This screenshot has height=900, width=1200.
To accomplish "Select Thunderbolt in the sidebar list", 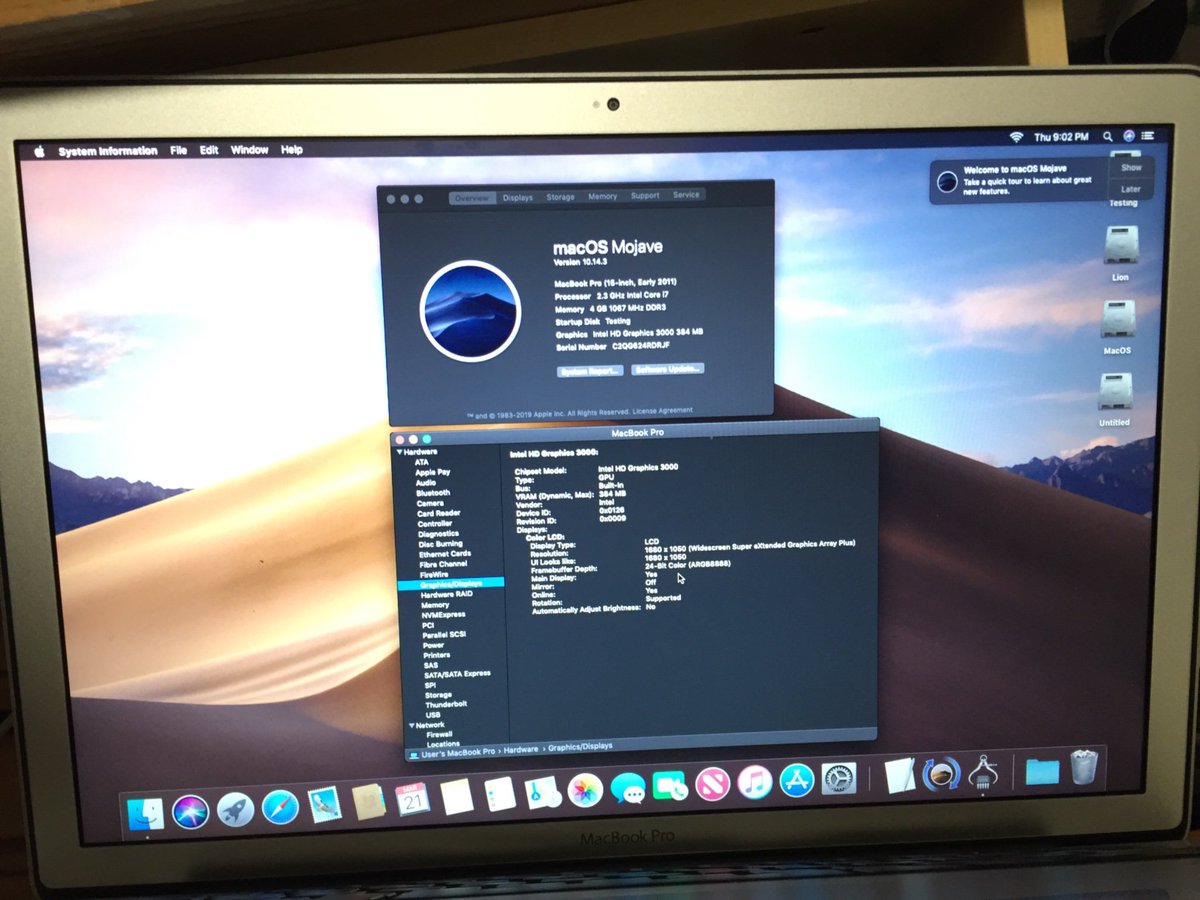I will coord(445,705).
